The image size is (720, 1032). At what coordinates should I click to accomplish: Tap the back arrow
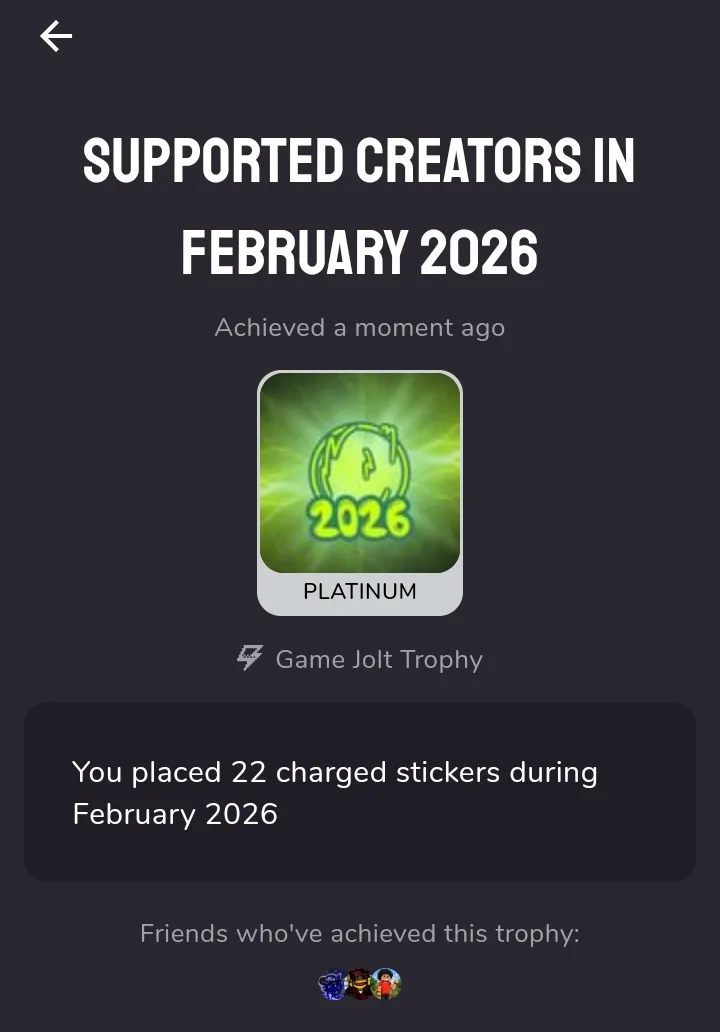[56, 37]
